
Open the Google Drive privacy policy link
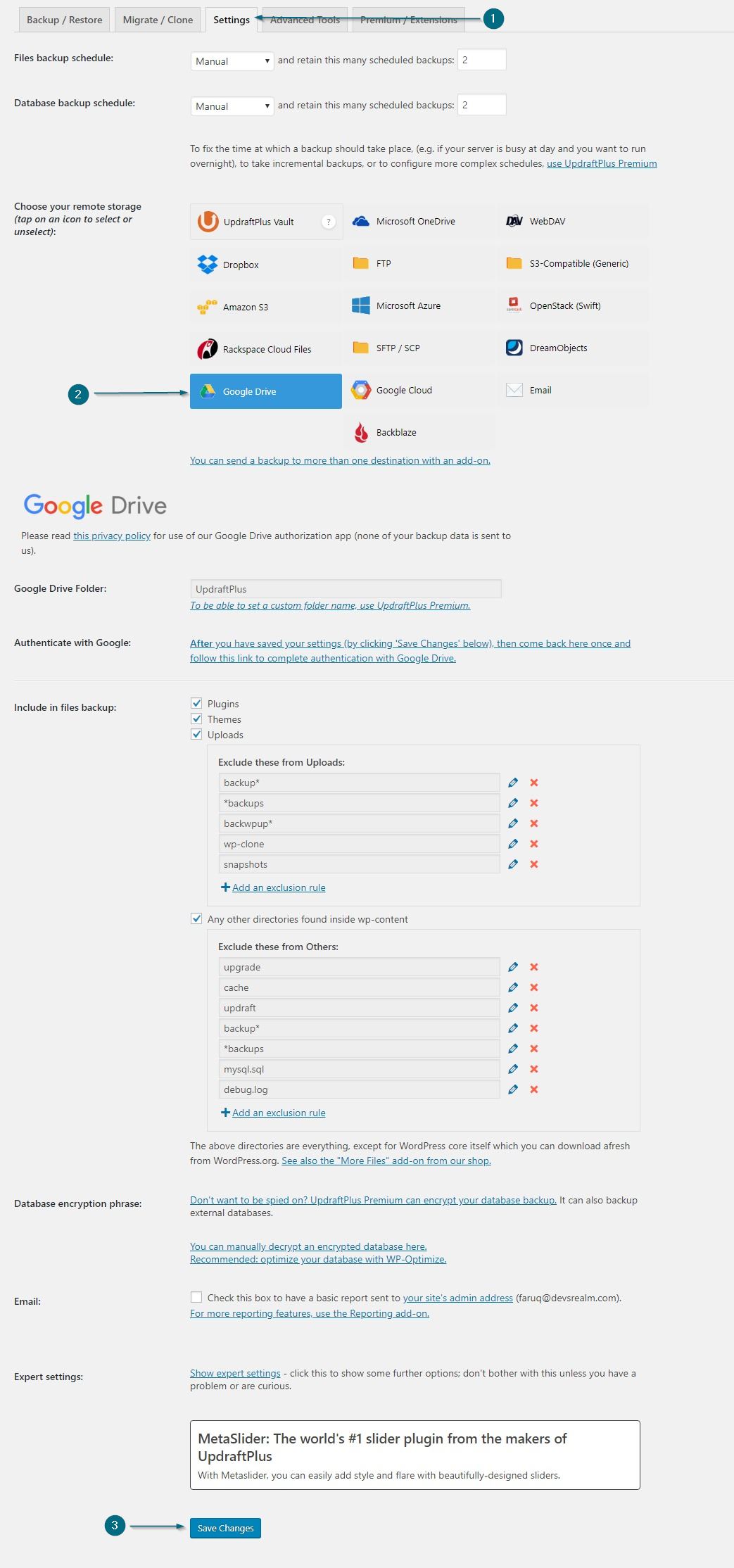coord(112,536)
